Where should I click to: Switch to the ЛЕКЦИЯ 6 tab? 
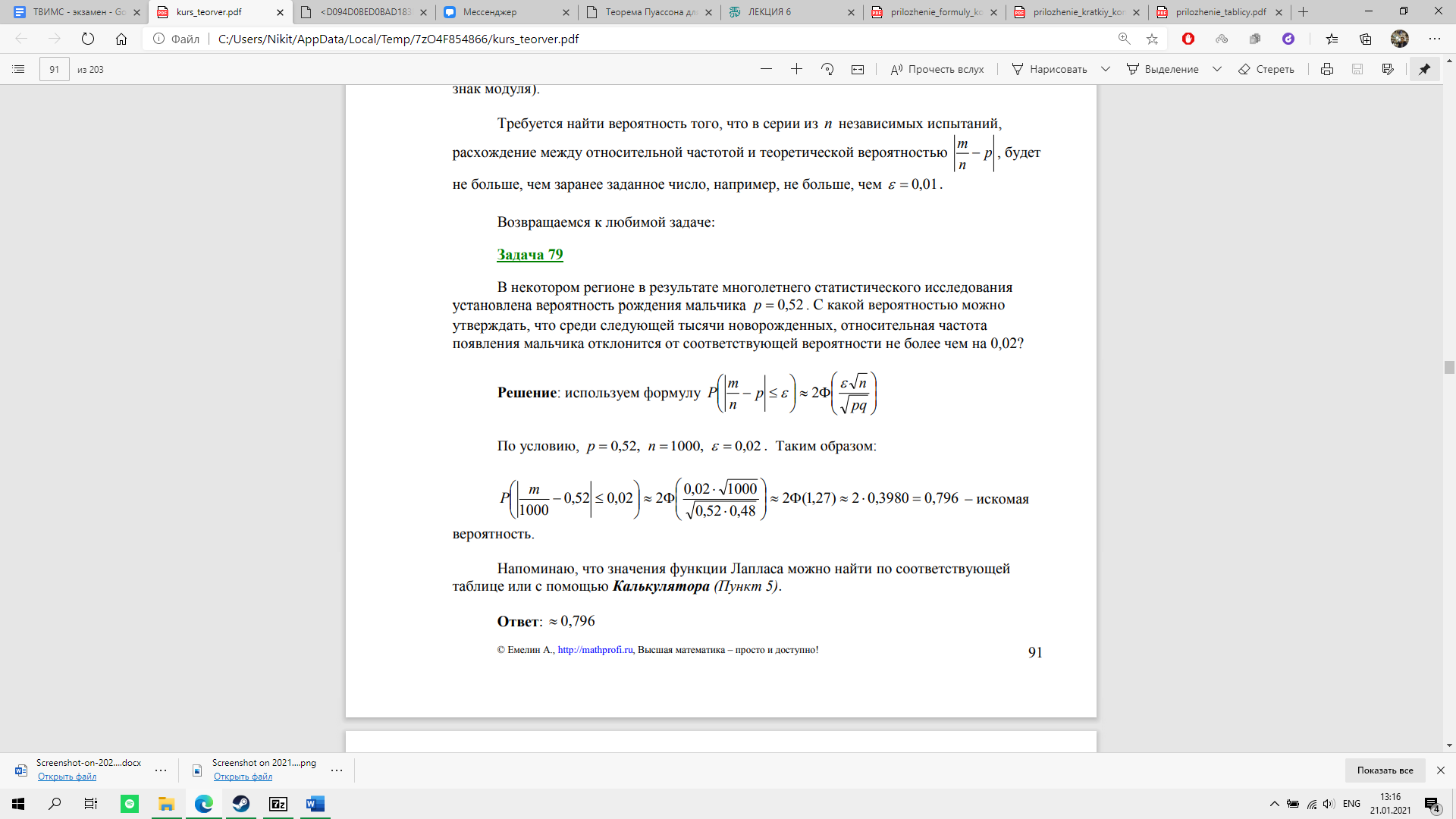pyautogui.click(x=792, y=12)
